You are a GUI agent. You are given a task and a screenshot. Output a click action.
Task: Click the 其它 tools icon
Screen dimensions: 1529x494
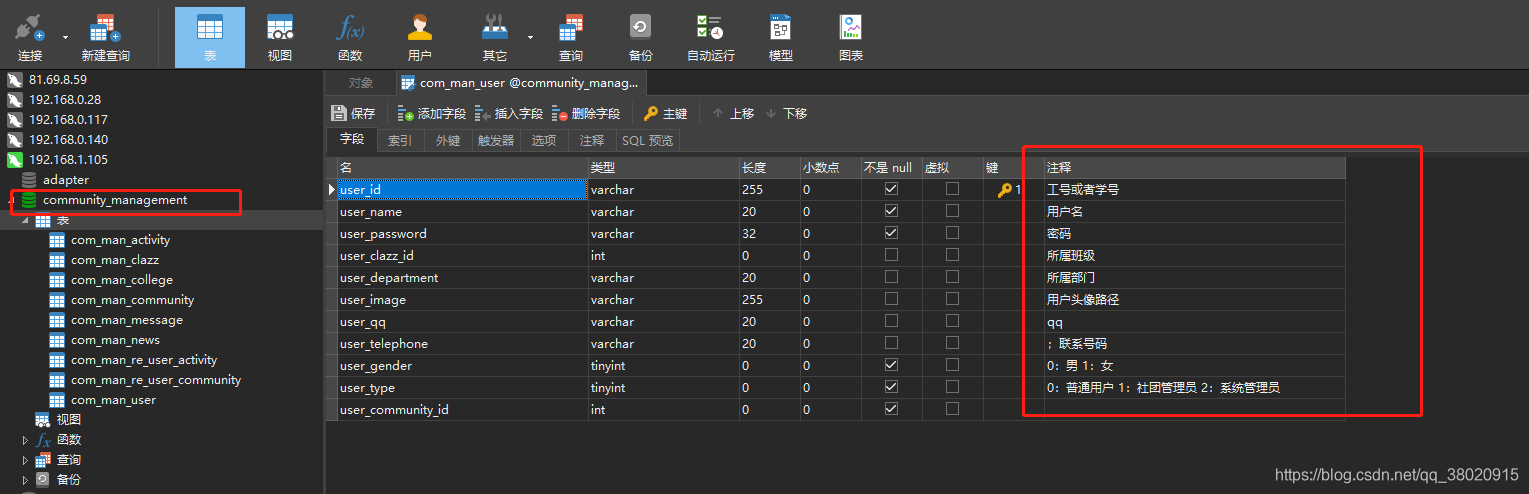(494, 38)
